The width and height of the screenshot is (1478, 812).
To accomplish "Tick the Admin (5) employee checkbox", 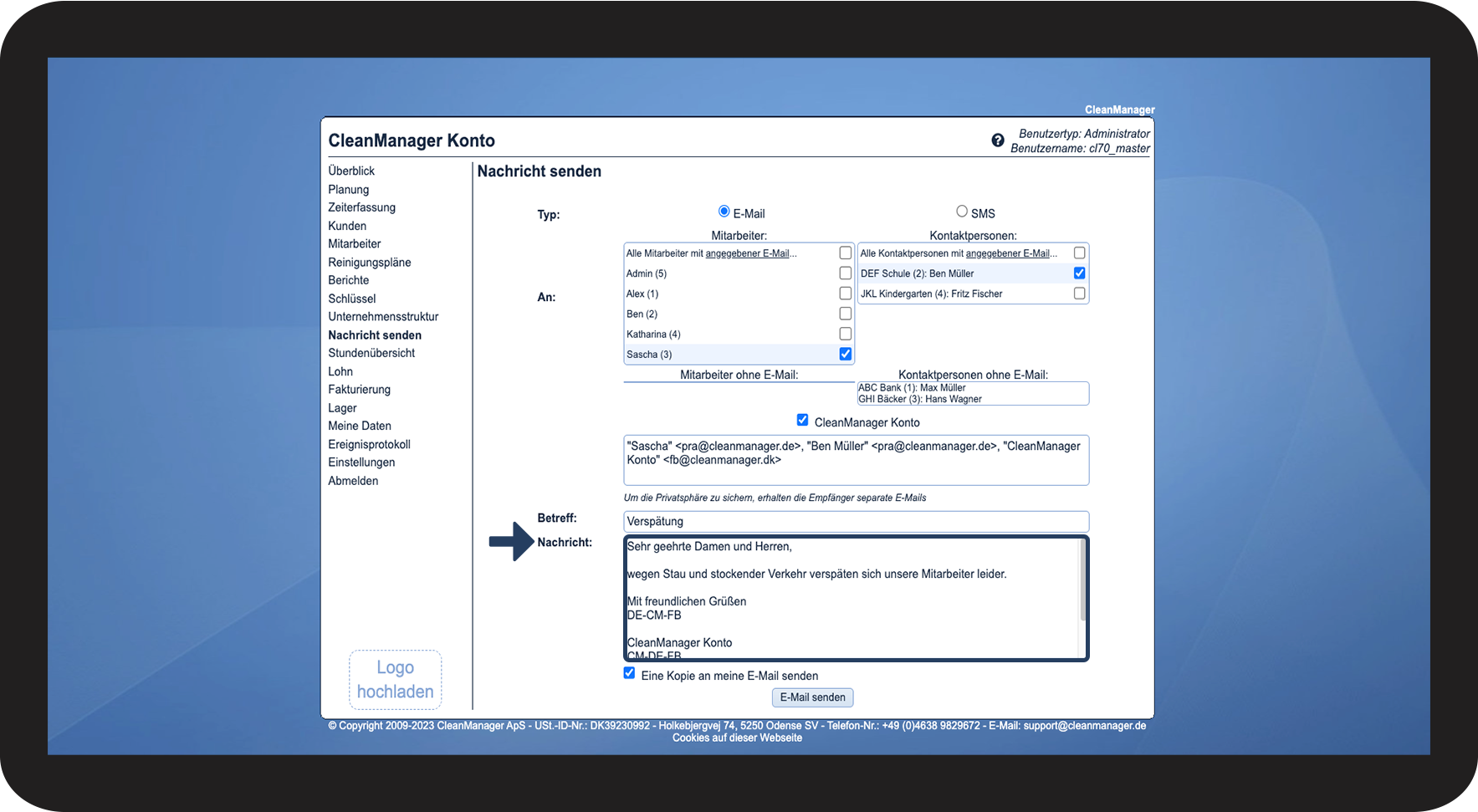I will (846, 273).
